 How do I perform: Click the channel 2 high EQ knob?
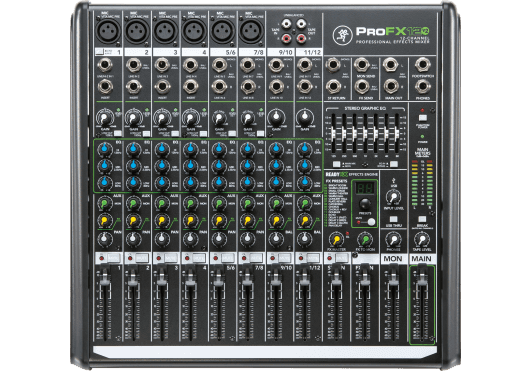(x=134, y=149)
